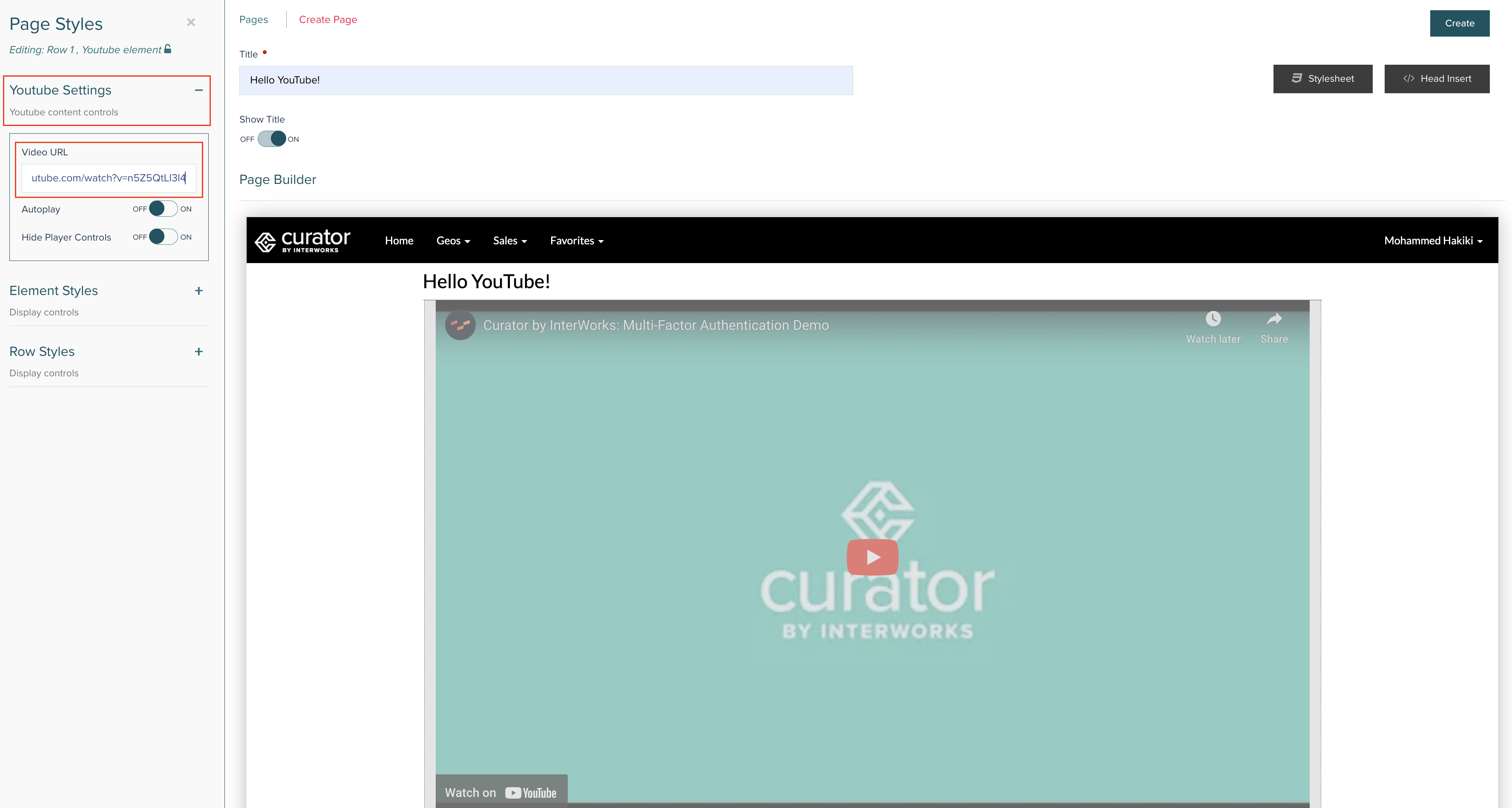Screen dimensions: 1512x808
Task: Click the unlock icon beside Youtube element
Action: (x=168, y=49)
